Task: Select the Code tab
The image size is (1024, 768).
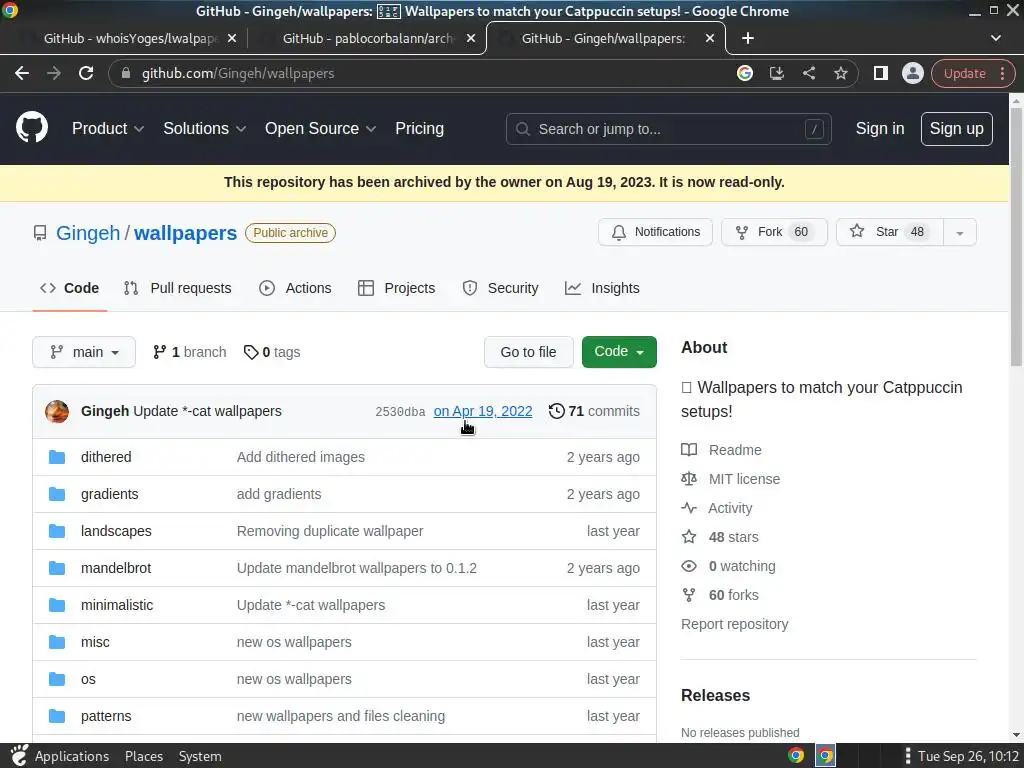Action: [x=69, y=288]
